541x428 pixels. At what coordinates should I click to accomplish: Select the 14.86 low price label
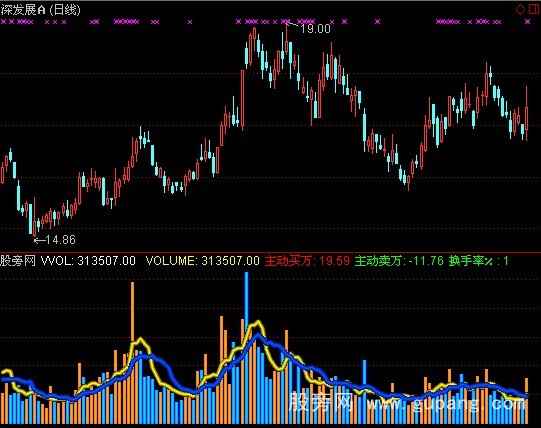click(x=60, y=240)
